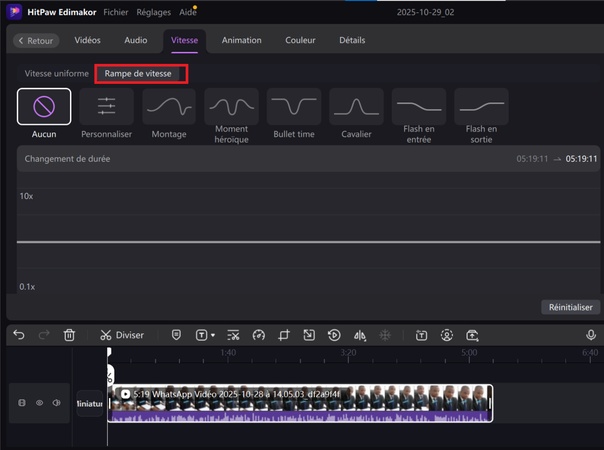Click the undo arrow in timeline toolbar
604x450 pixels.
(x=18, y=335)
